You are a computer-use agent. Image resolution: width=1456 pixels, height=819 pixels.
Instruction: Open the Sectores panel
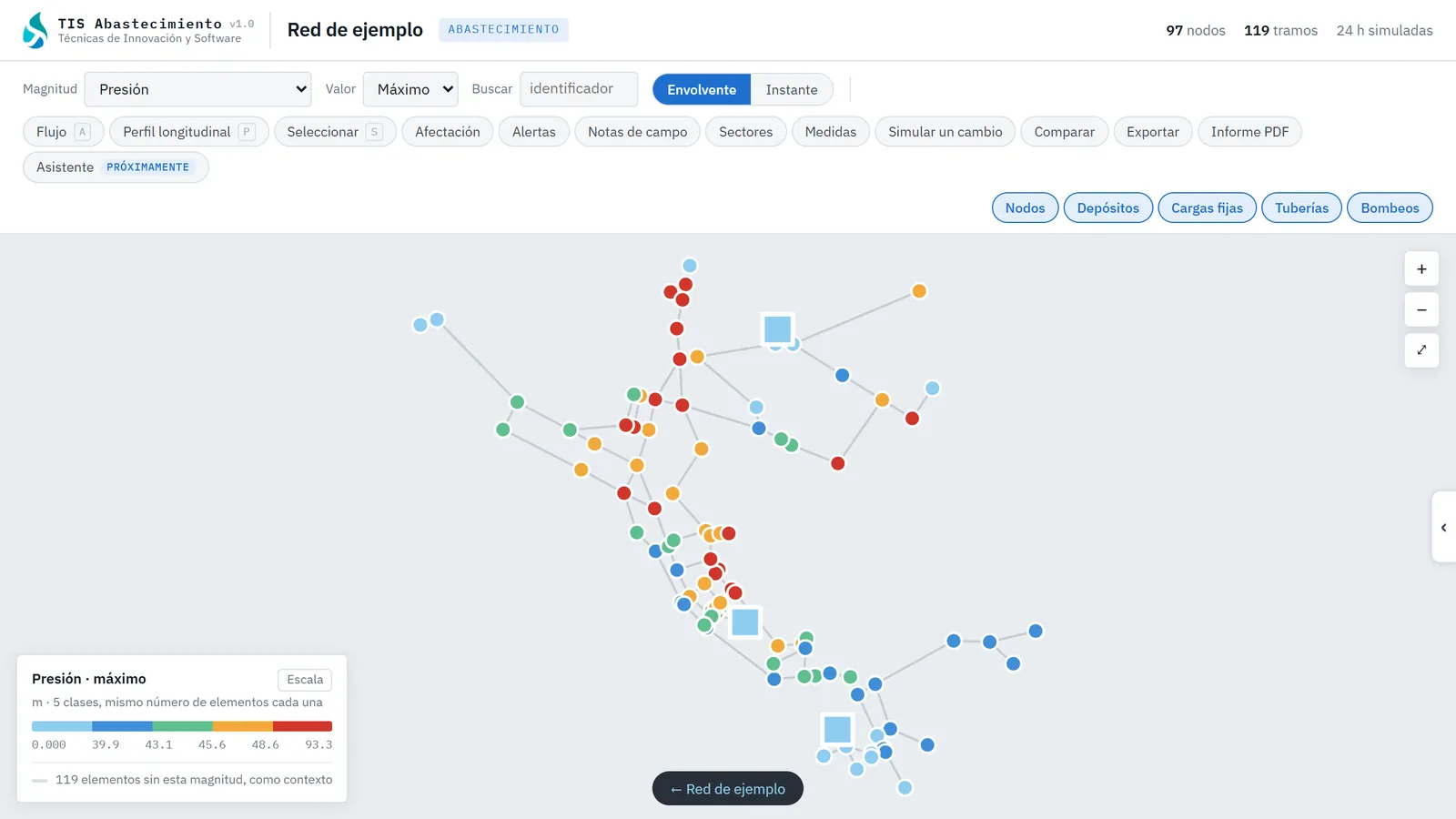pyautogui.click(x=746, y=132)
